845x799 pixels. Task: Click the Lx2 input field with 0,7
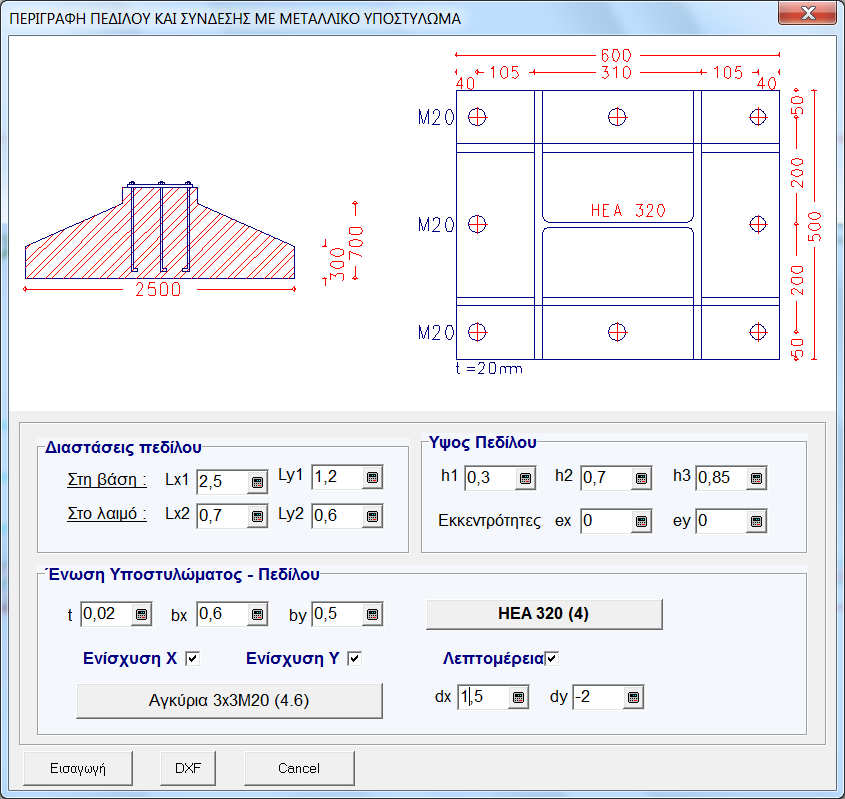pyautogui.click(x=223, y=517)
